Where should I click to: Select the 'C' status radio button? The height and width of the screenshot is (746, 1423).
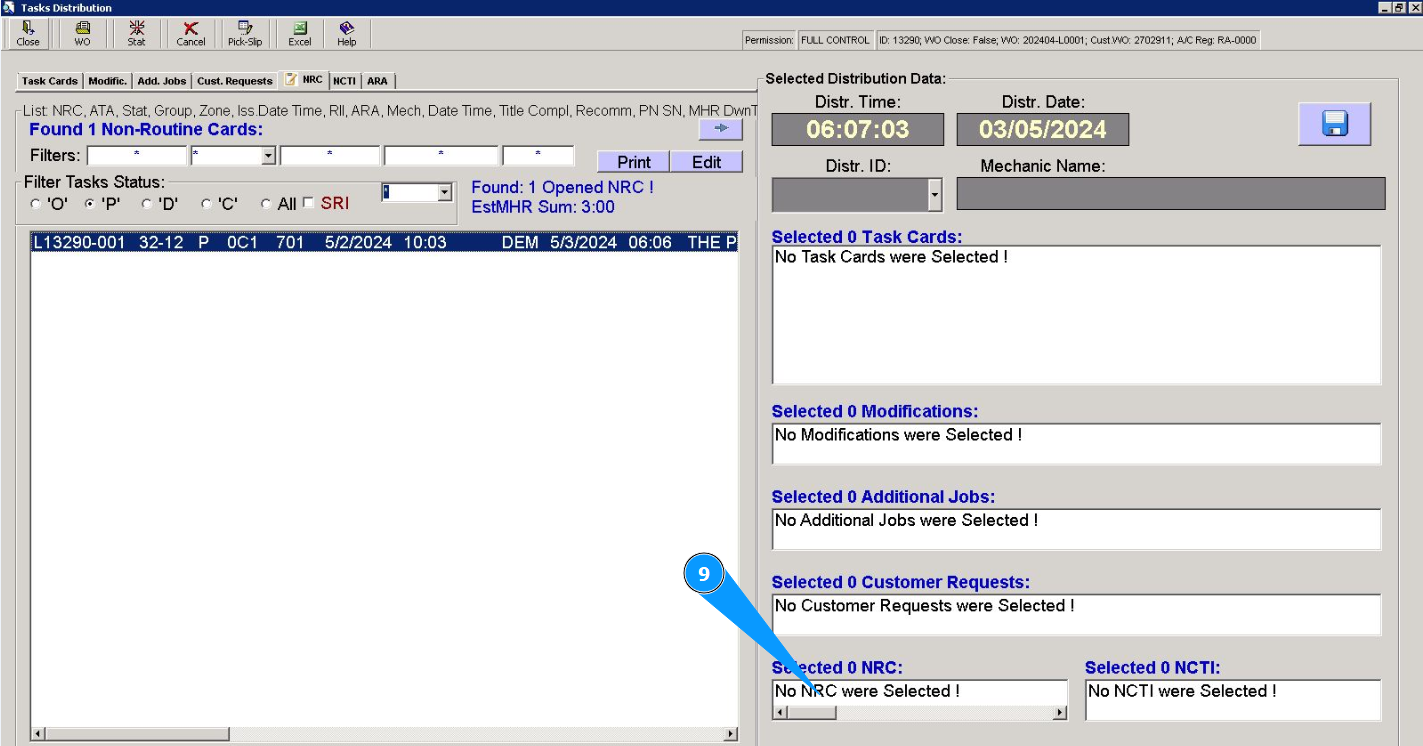[x=206, y=204]
